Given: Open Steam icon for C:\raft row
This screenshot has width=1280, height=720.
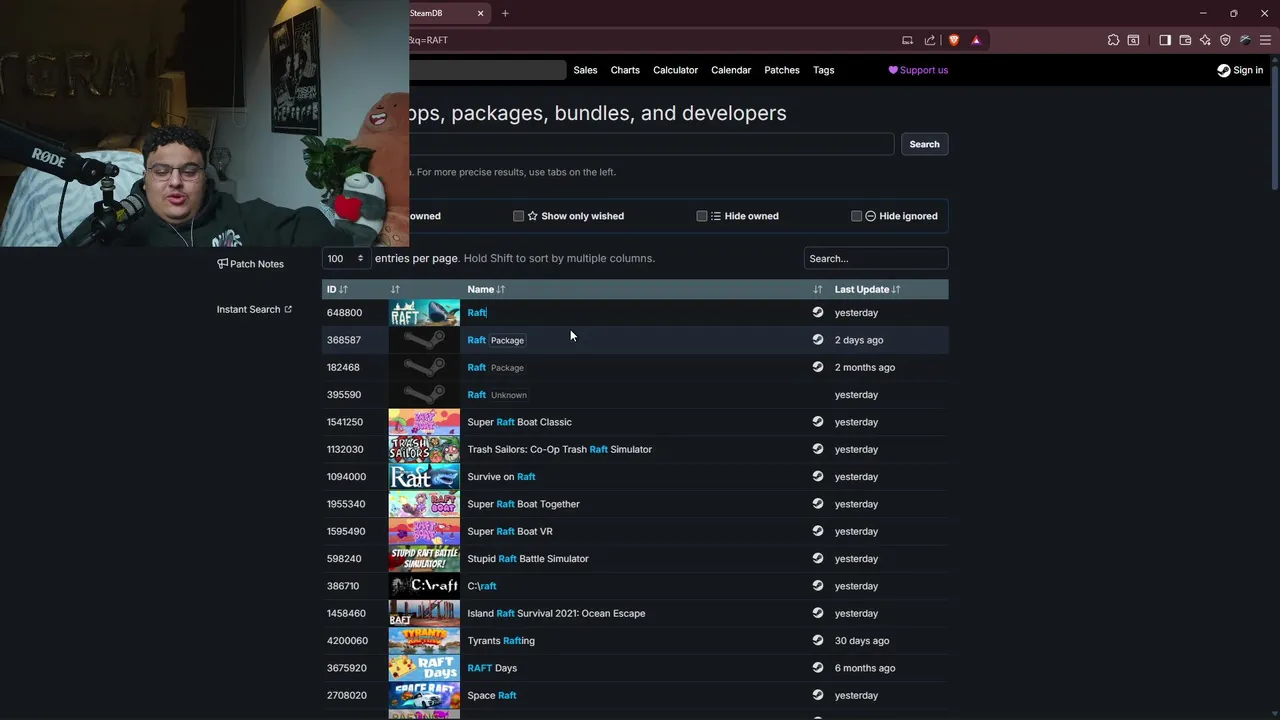Looking at the screenshot, I should 818,586.
